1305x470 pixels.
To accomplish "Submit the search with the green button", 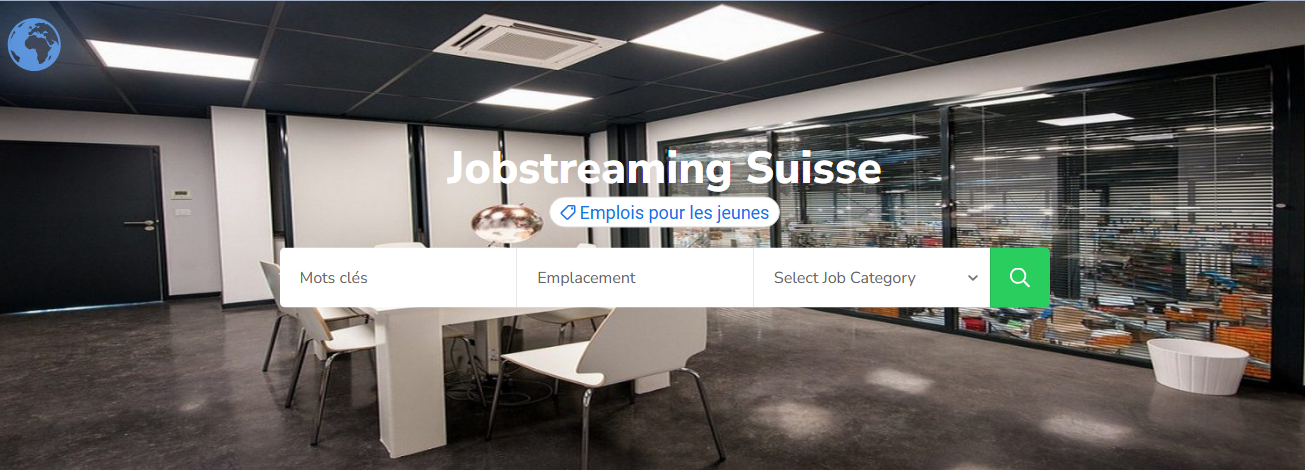I will coord(1020,277).
